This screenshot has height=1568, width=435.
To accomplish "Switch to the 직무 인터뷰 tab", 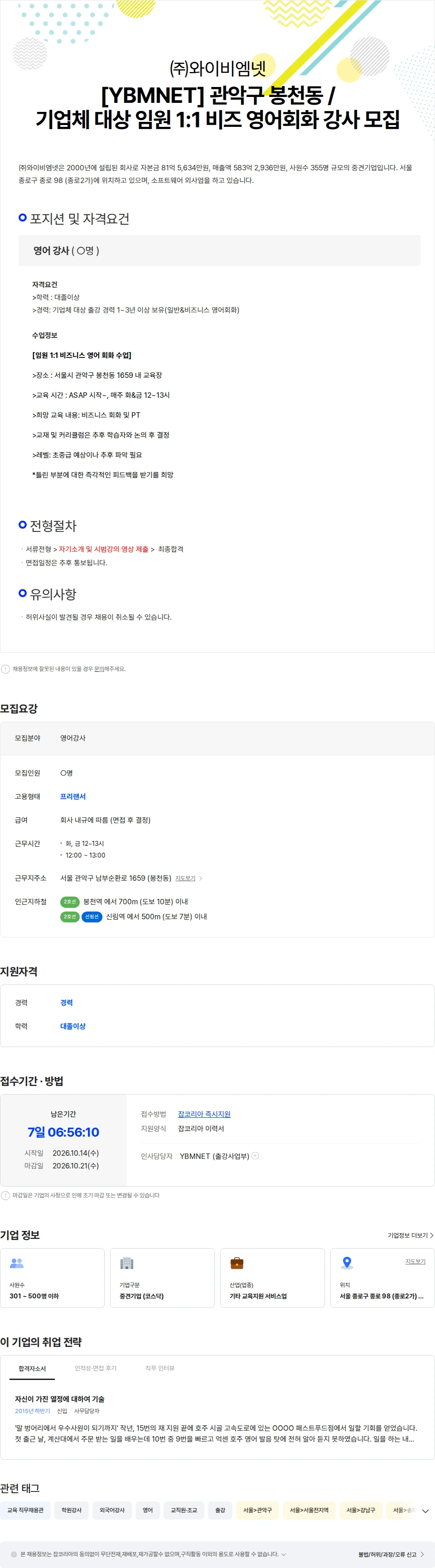I will pos(160,1368).
